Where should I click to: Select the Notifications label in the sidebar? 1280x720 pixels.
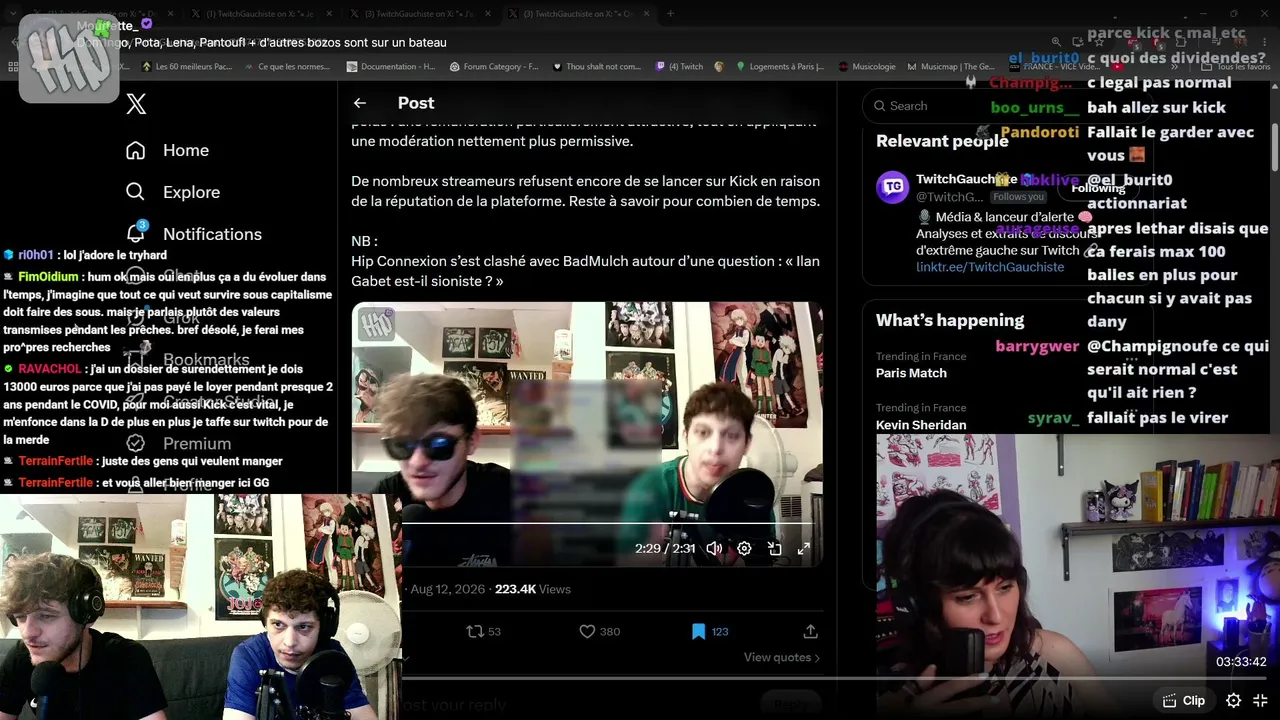click(x=212, y=234)
